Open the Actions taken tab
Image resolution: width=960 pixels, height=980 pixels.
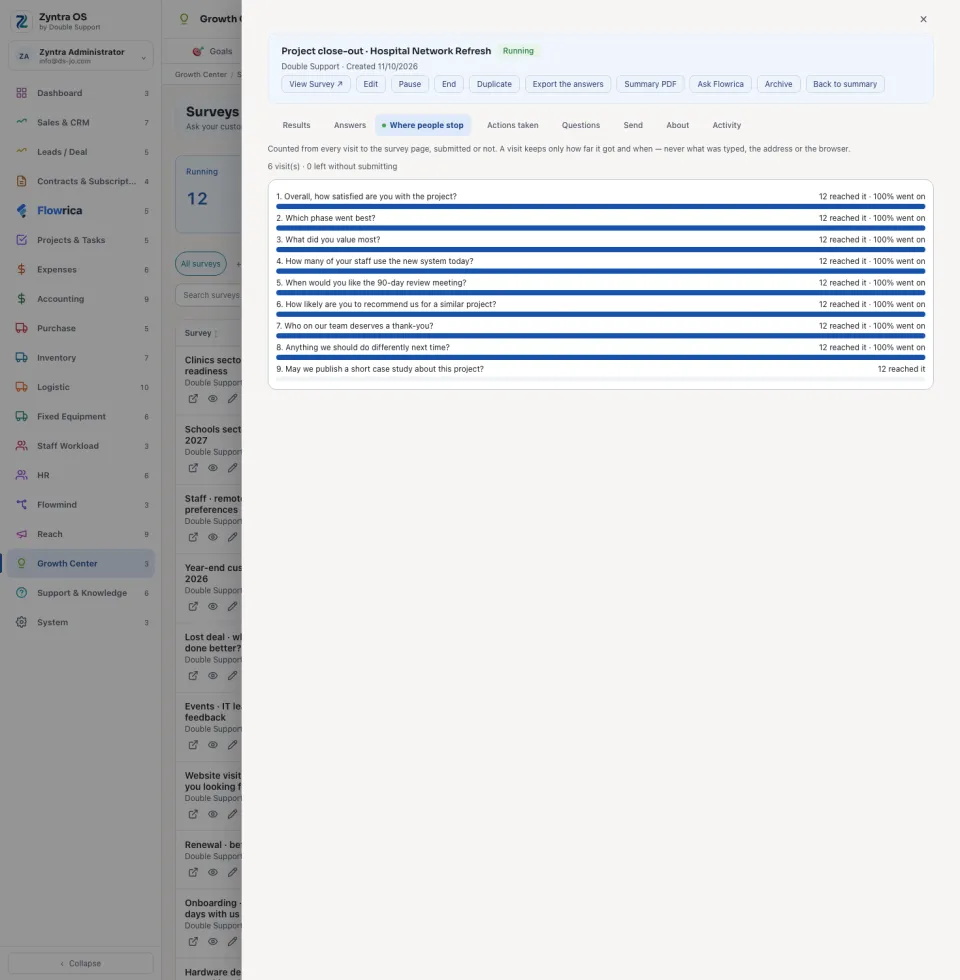512,125
